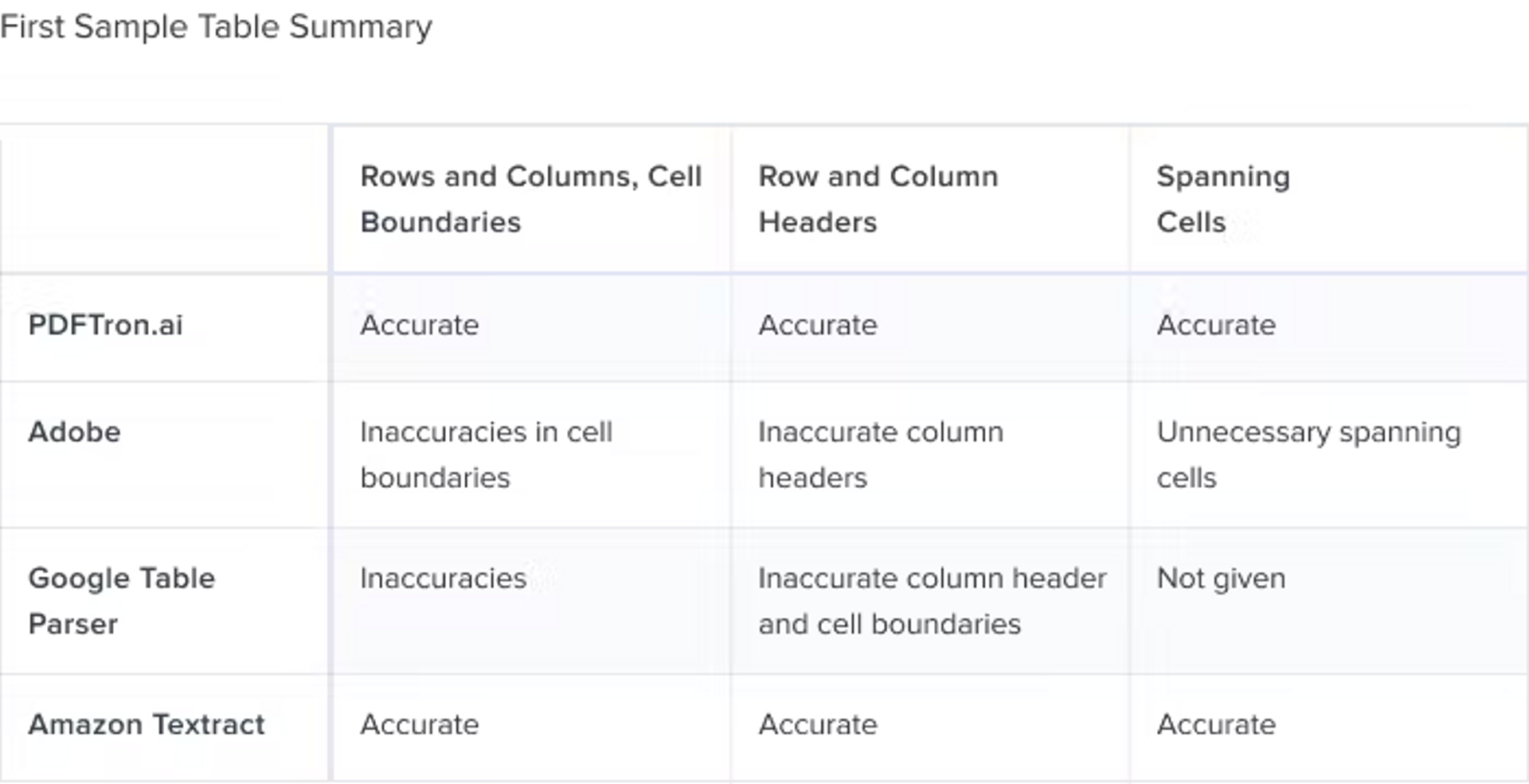Click the "Row and Column Headers" column header
This screenshot has width=1529, height=784.
pos(878,199)
